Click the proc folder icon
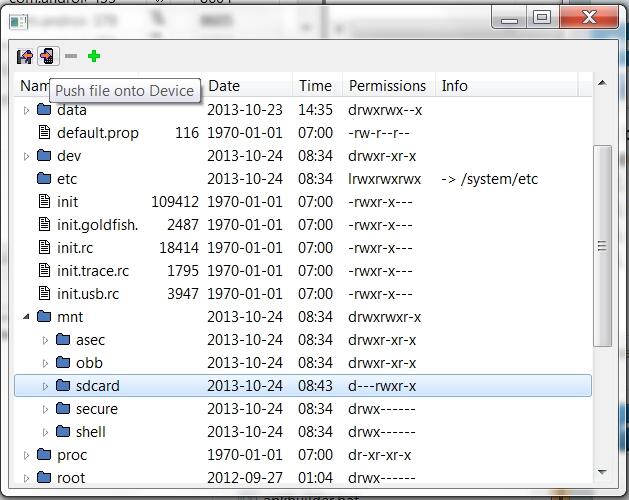629x500 pixels. coord(44,454)
